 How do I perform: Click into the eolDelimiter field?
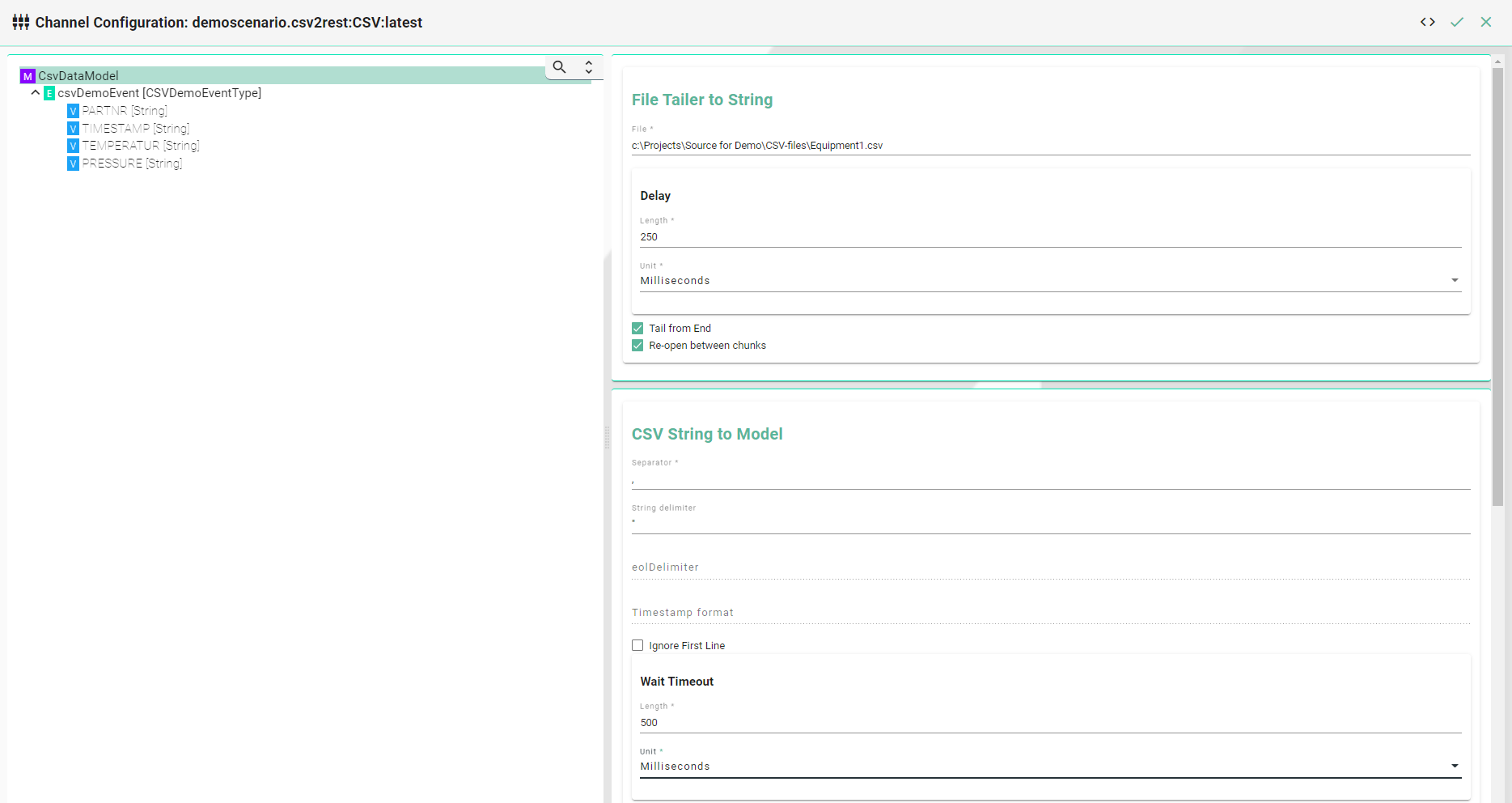pyautogui.click(x=1050, y=567)
